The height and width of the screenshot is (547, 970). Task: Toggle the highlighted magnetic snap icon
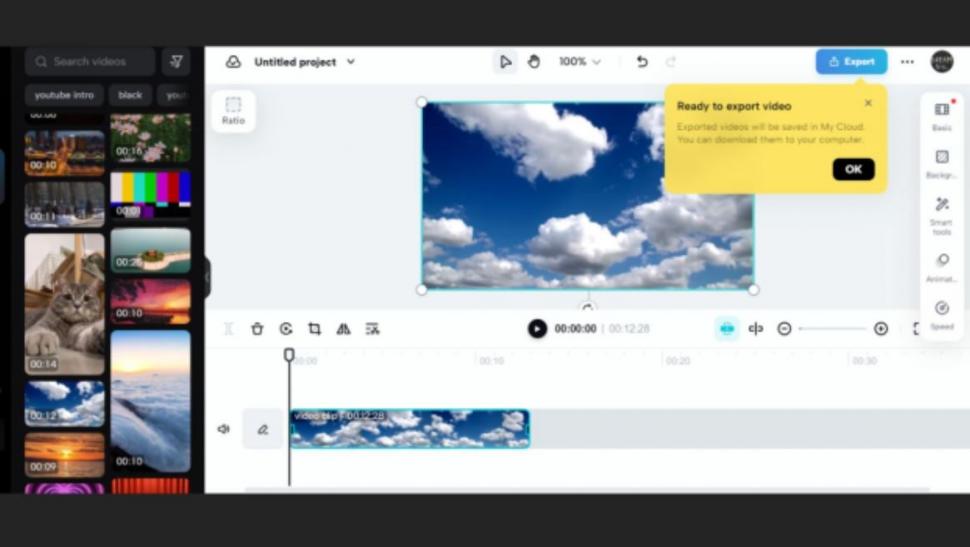point(727,329)
